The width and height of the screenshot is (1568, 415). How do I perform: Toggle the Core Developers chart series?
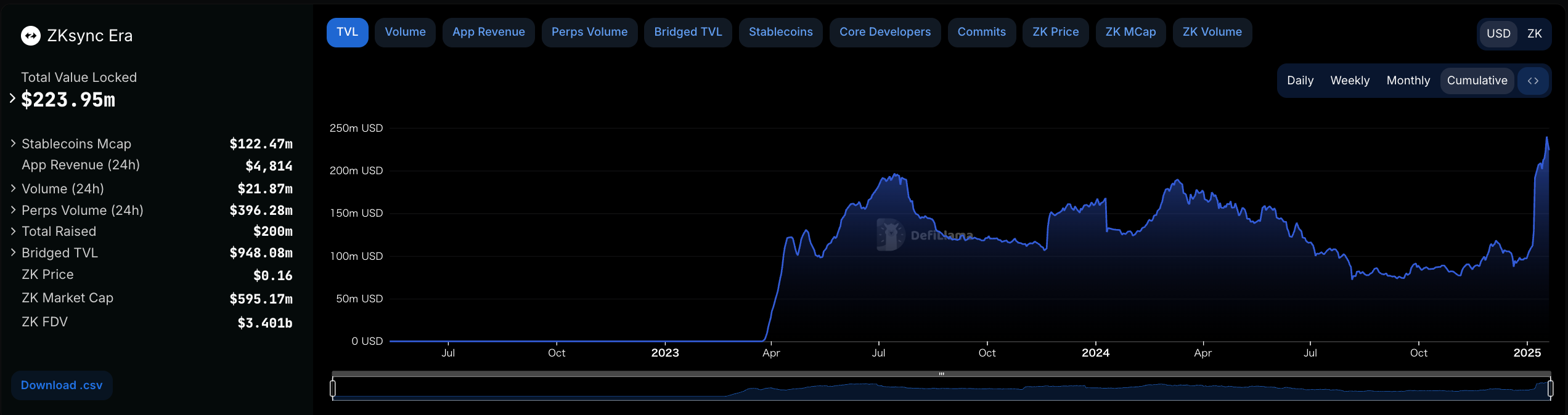tap(885, 32)
